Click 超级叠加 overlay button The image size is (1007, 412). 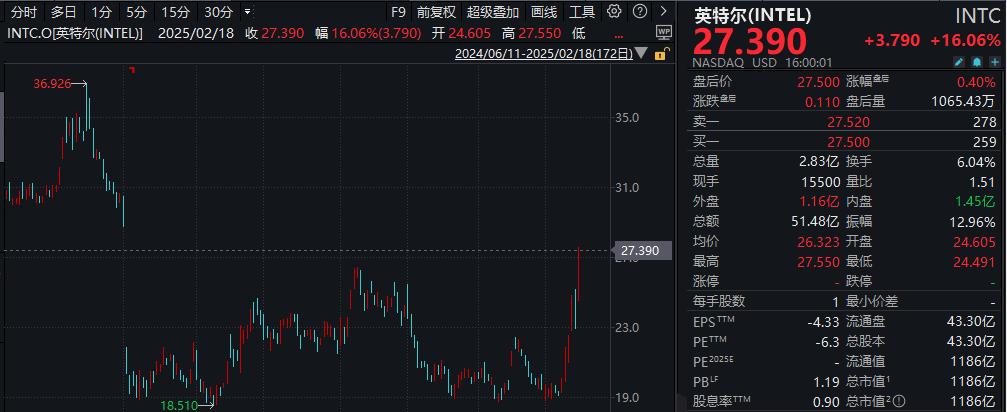pyautogui.click(x=493, y=12)
